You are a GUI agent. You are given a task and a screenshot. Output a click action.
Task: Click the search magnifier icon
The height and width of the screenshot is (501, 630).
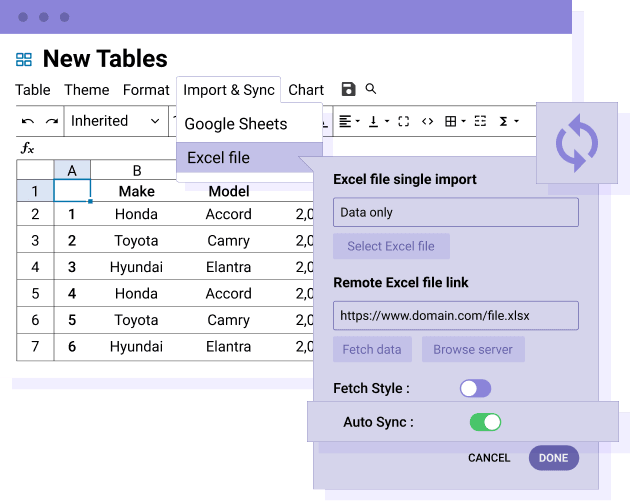pos(371,89)
